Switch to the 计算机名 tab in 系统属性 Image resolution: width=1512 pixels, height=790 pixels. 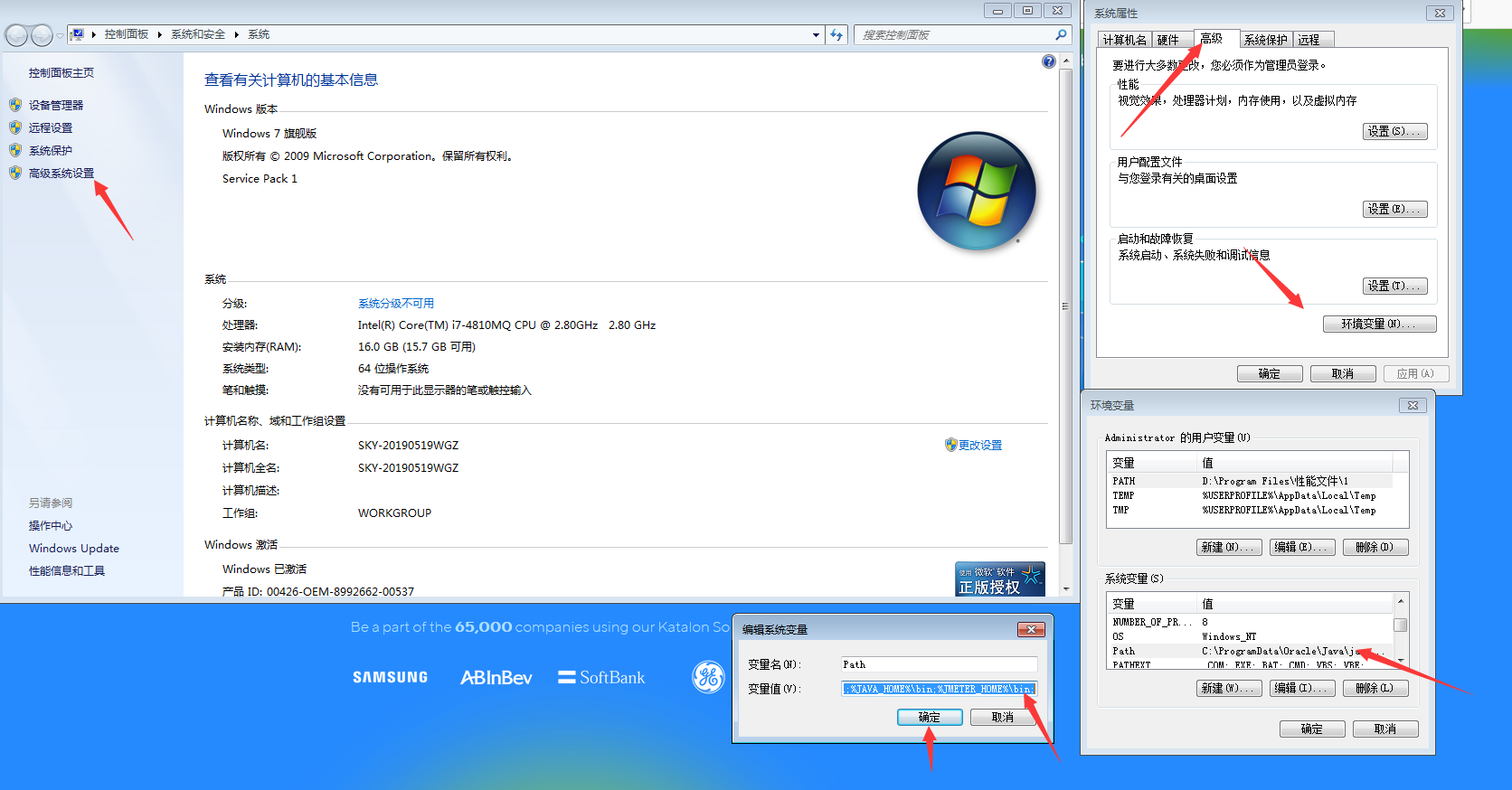pos(1125,40)
